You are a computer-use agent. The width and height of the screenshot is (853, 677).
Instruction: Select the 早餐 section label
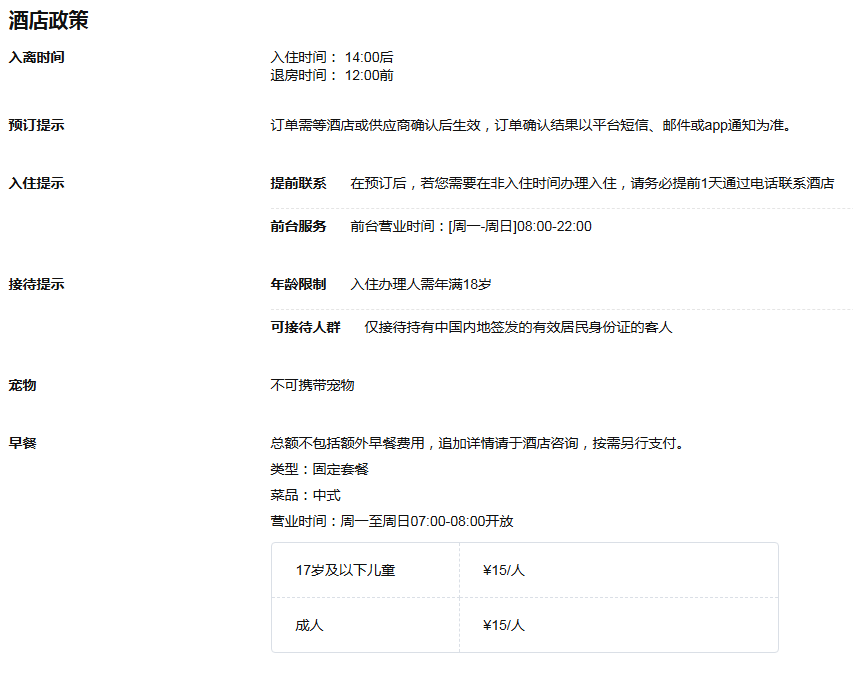coord(22,443)
